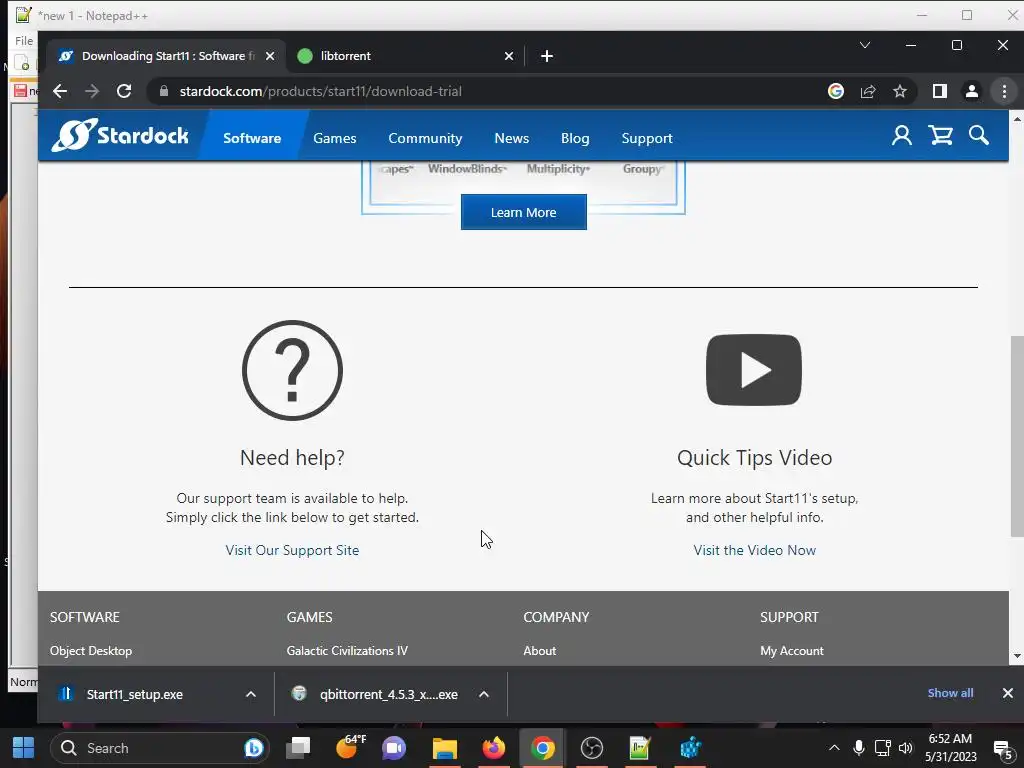This screenshot has width=1024, height=768.
Task: Click the browser forward arrow
Action: tap(92, 91)
